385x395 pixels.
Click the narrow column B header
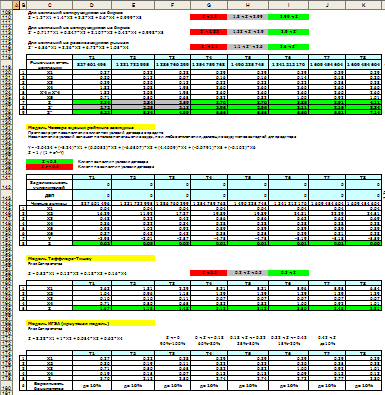pos(23,5)
